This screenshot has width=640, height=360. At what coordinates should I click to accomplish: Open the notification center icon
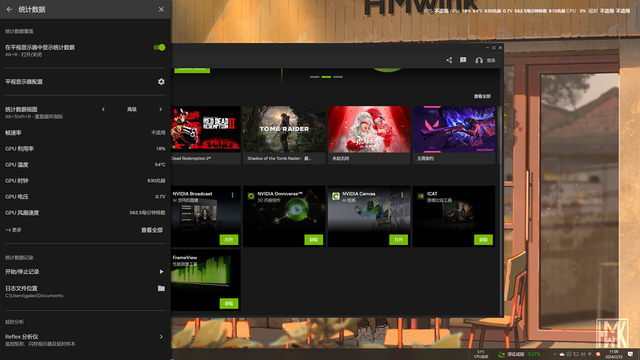(631, 354)
